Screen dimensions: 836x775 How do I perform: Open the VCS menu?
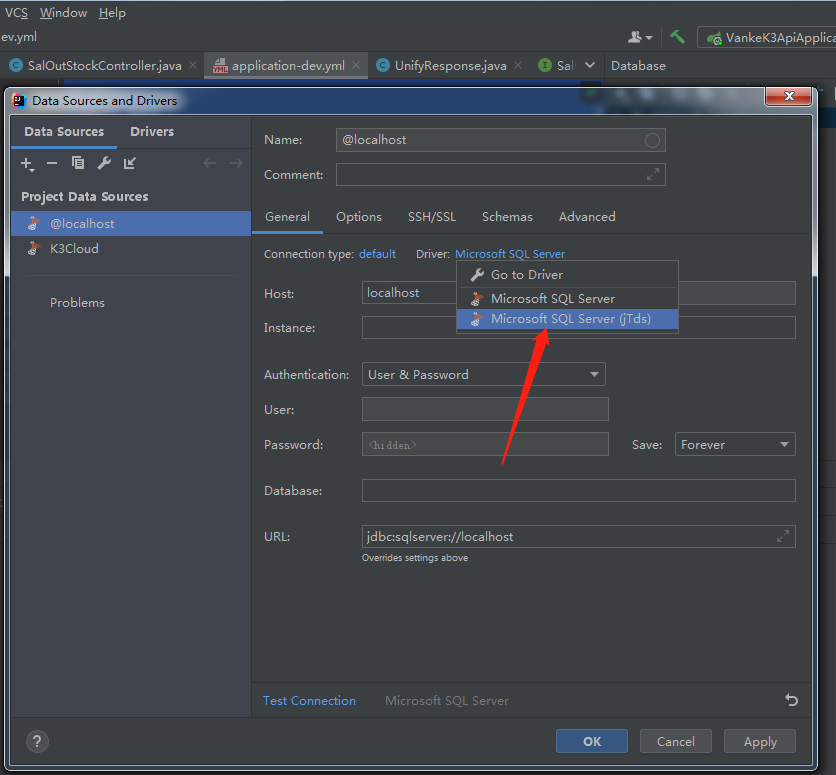(x=17, y=13)
